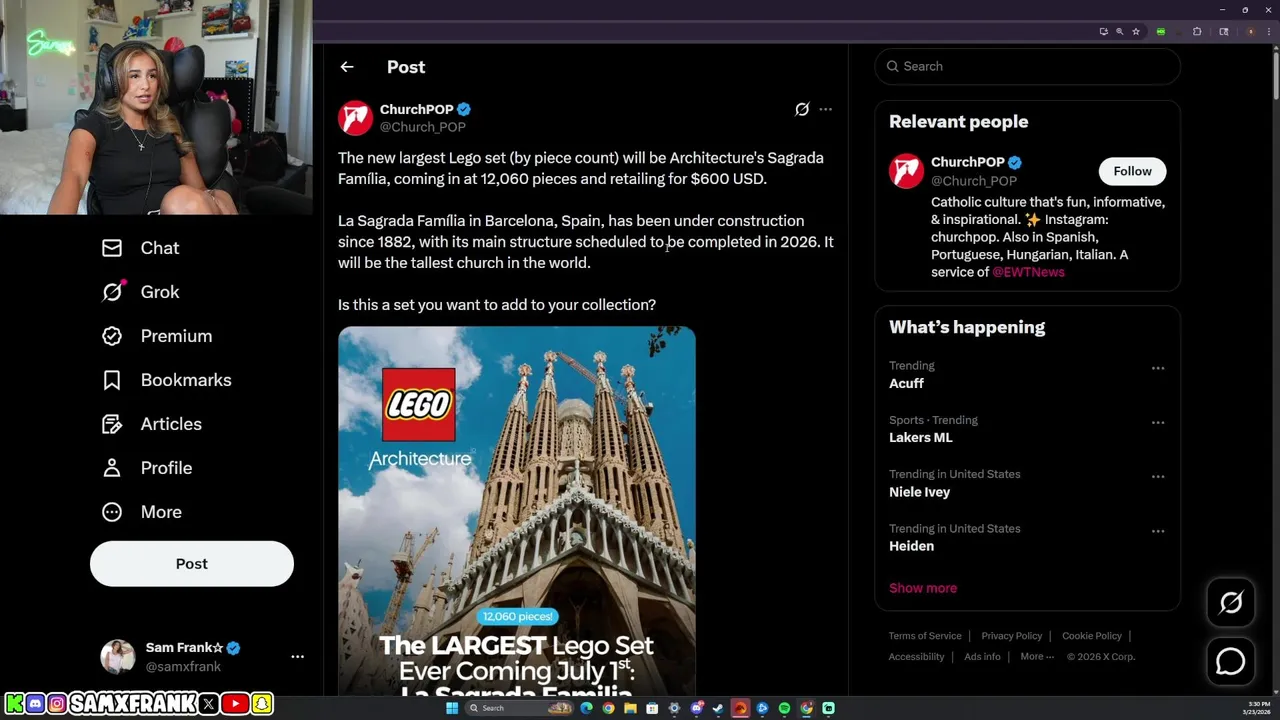Click green extension icon in toolbar

coord(1161,32)
